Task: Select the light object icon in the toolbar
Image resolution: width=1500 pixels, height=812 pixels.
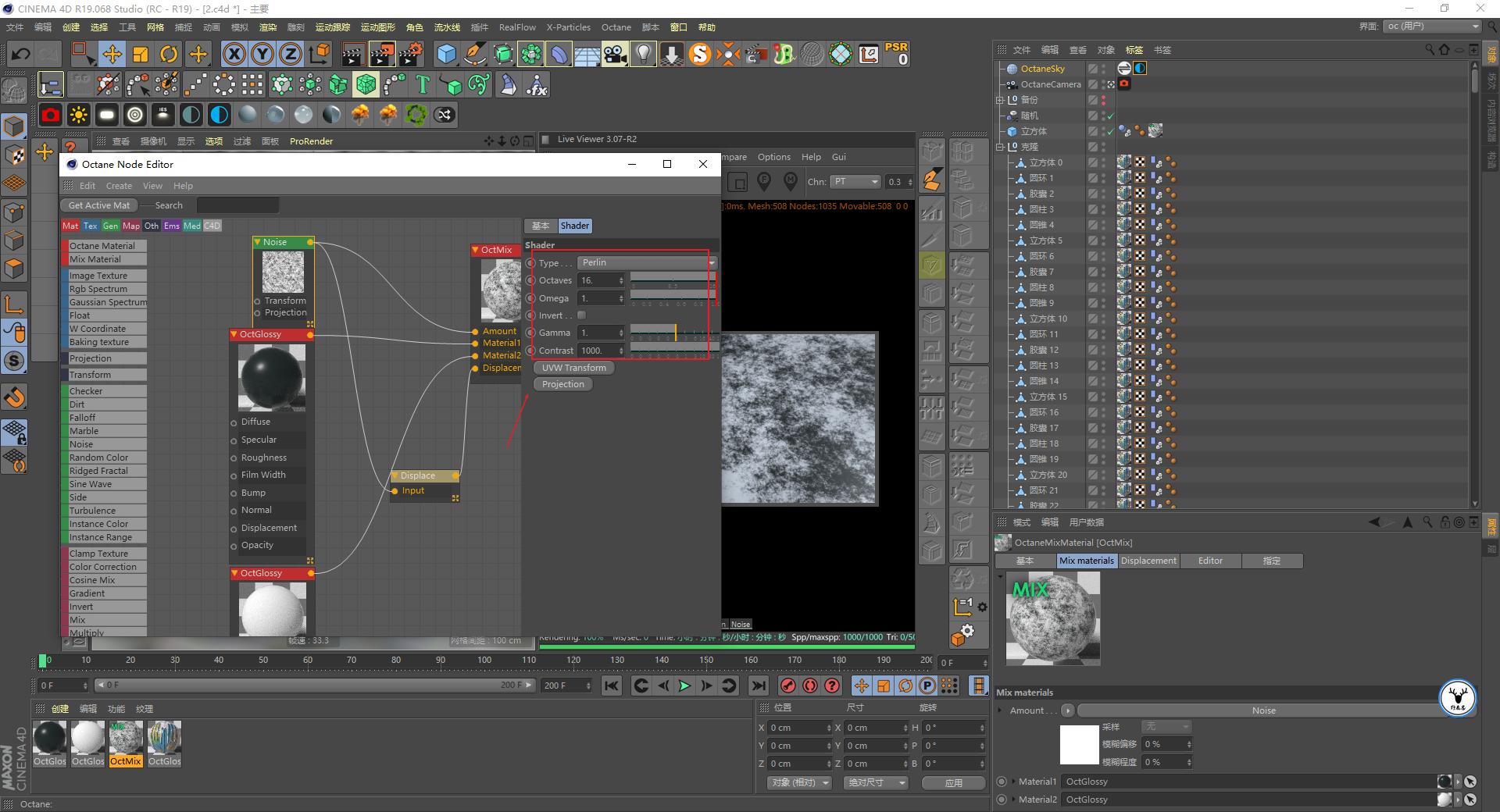Action: tap(642, 53)
